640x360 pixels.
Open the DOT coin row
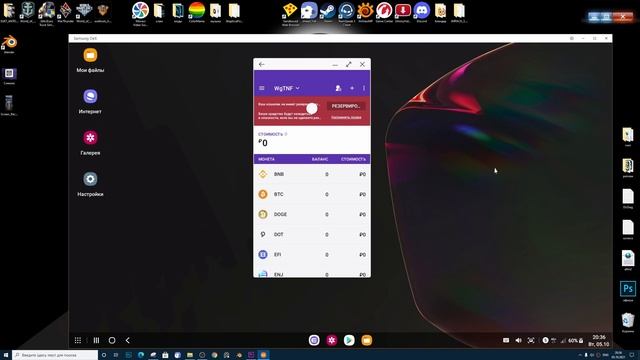[x=312, y=234]
